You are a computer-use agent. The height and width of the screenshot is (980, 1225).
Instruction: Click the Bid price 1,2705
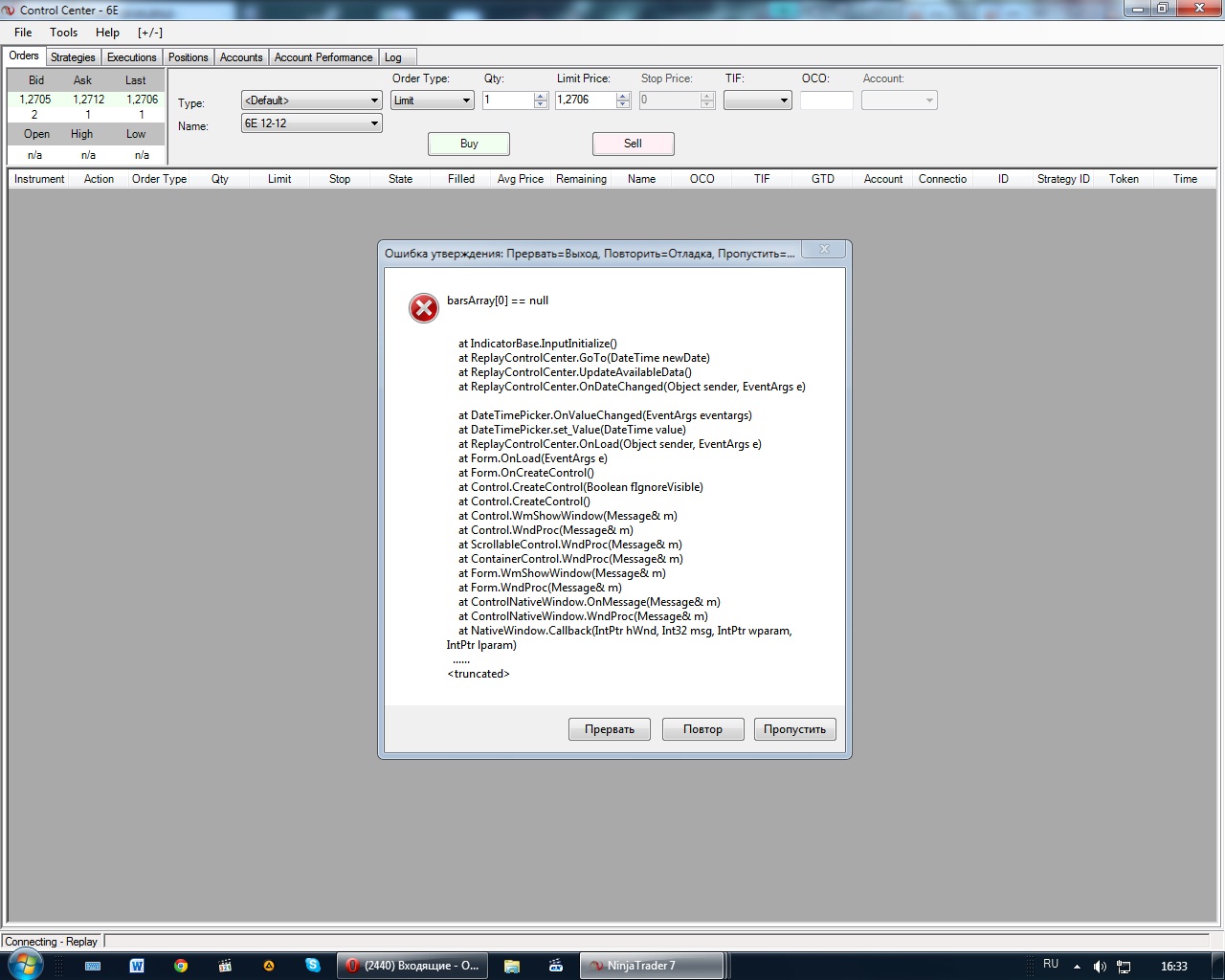coord(35,100)
